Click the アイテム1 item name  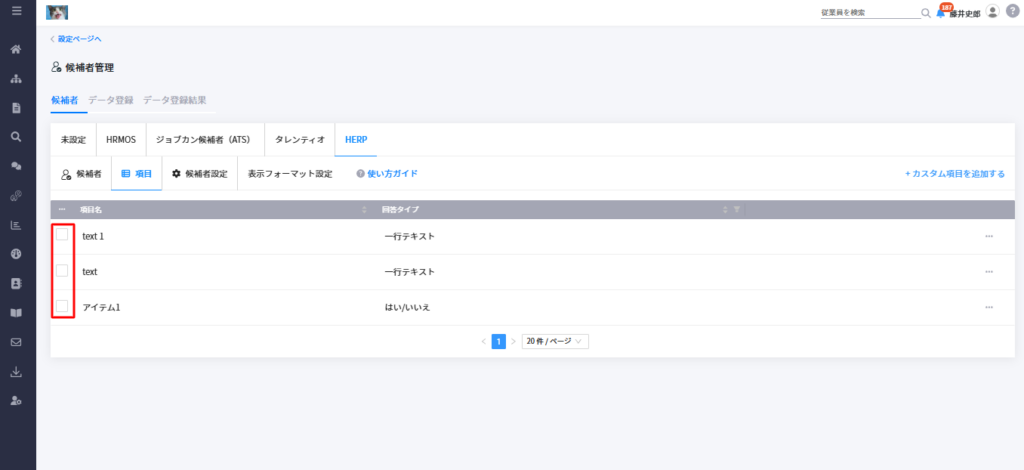[x=101, y=307]
